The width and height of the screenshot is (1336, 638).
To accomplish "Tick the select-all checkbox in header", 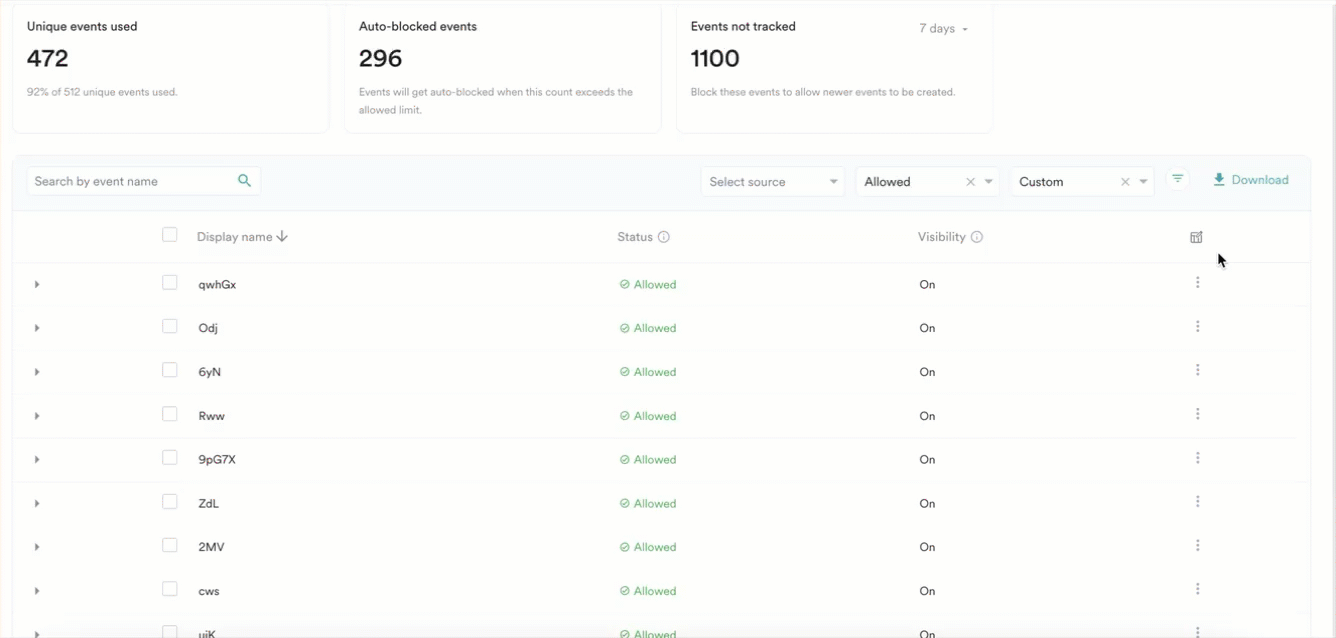I will pyautogui.click(x=170, y=235).
